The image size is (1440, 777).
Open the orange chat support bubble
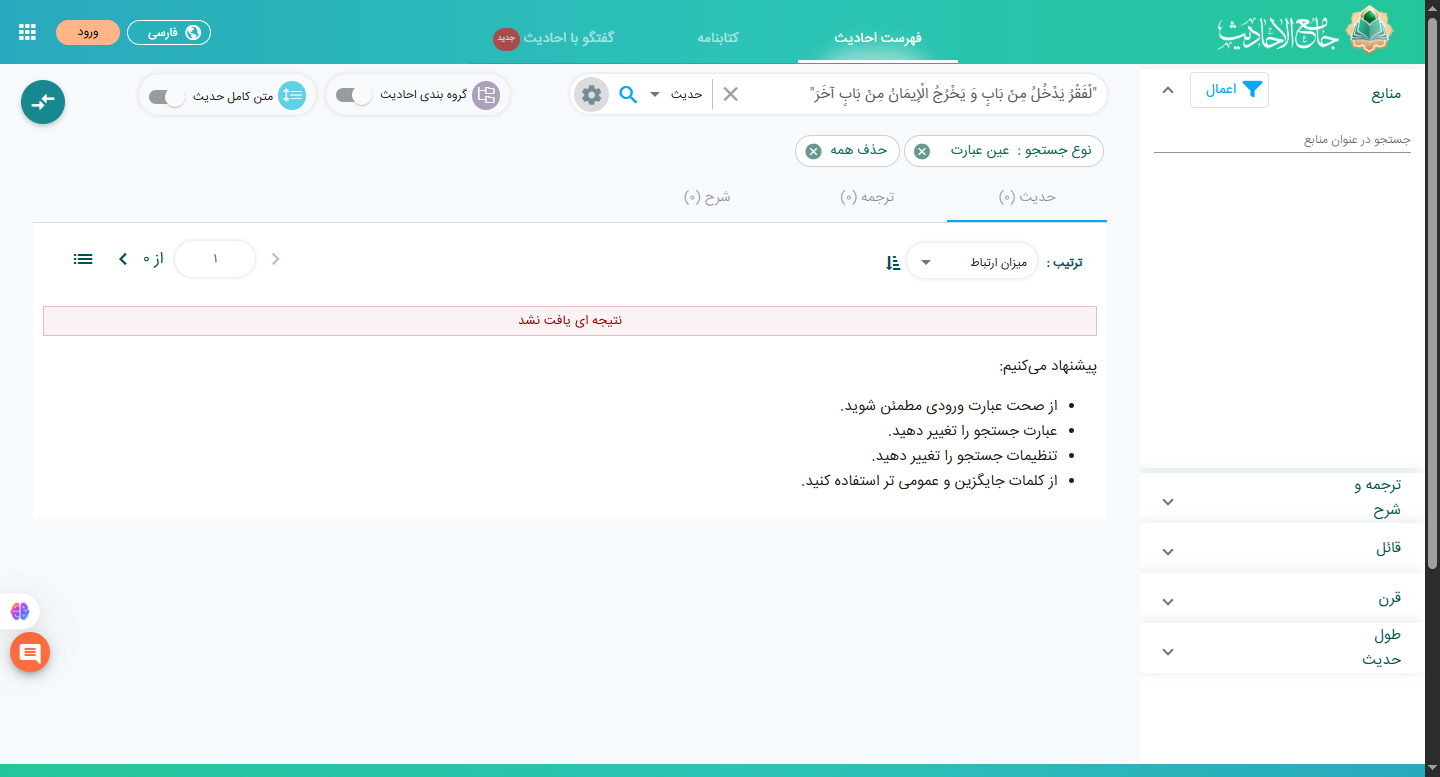click(x=30, y=653)
